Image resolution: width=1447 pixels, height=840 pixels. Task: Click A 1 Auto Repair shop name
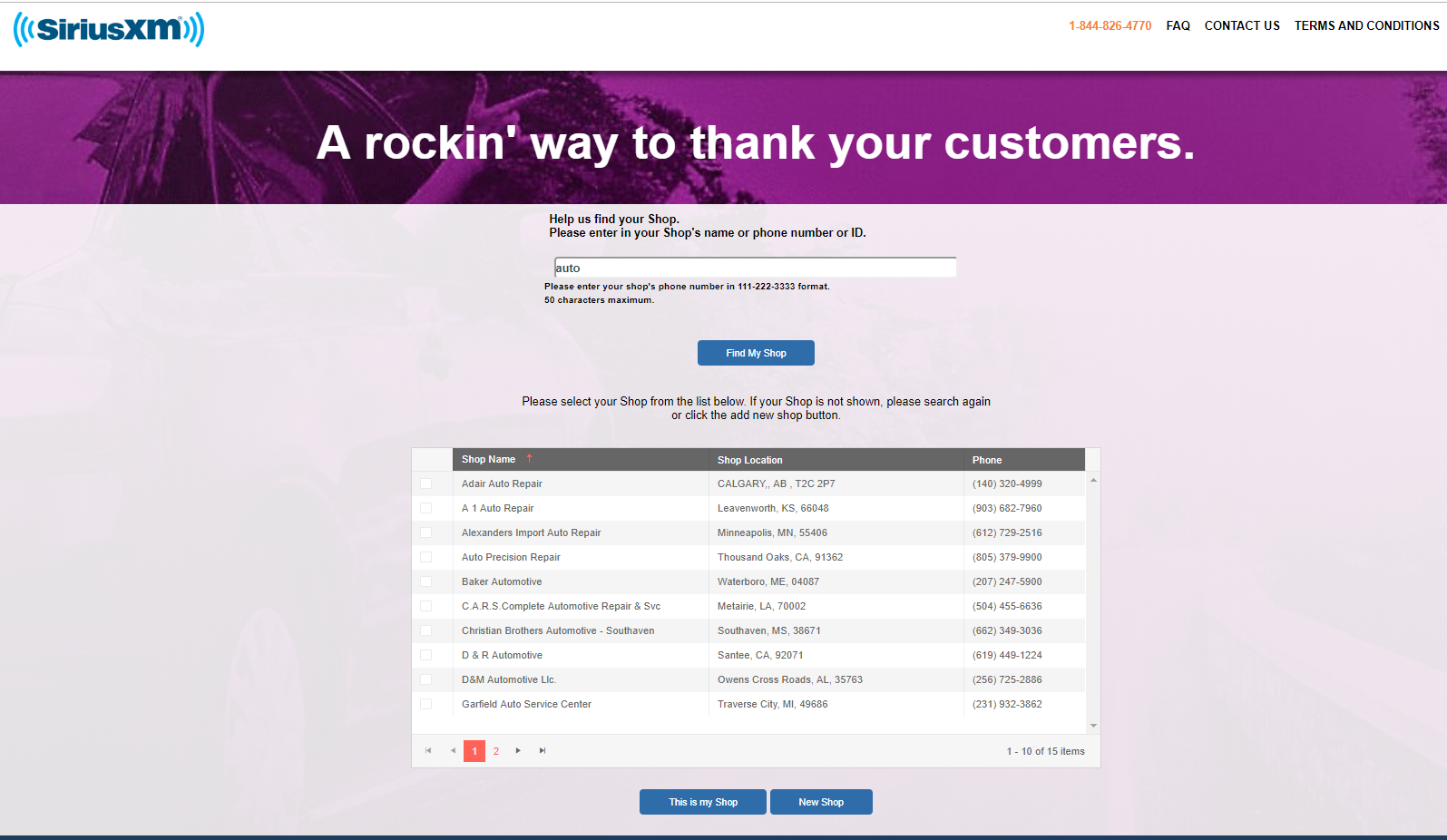coord(497,508)
